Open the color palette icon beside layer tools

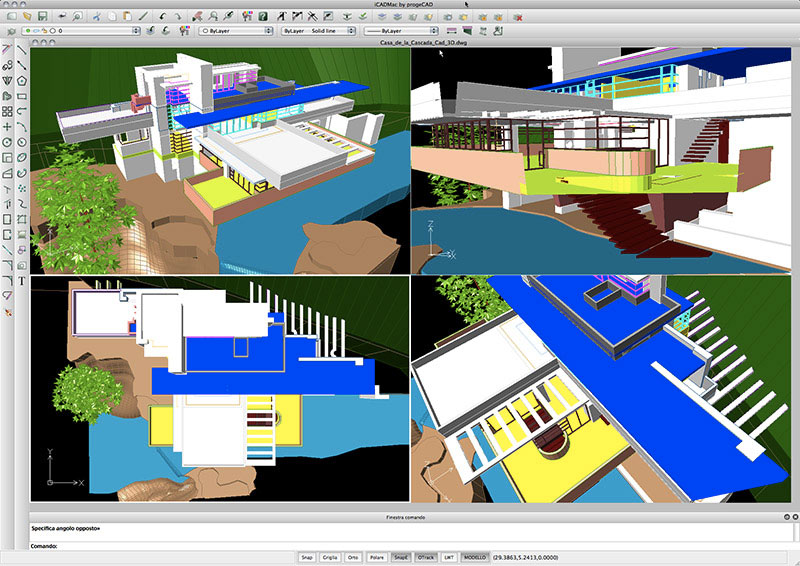point(184,31)
